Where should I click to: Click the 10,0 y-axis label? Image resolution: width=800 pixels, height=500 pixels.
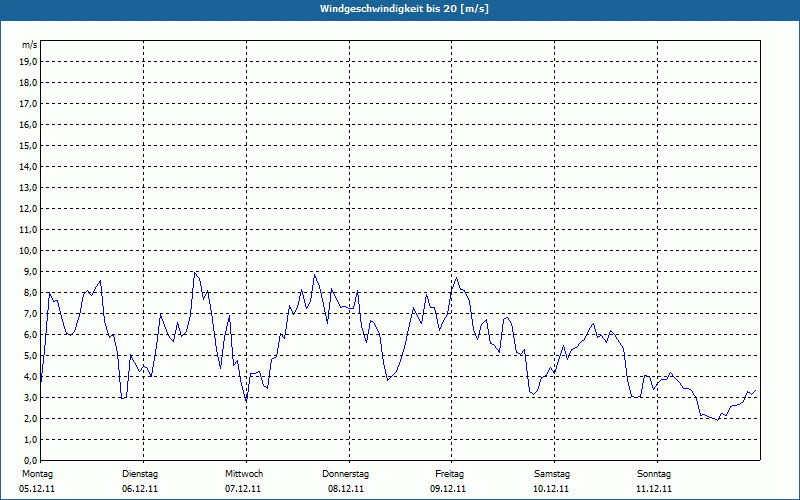point(28,251)
